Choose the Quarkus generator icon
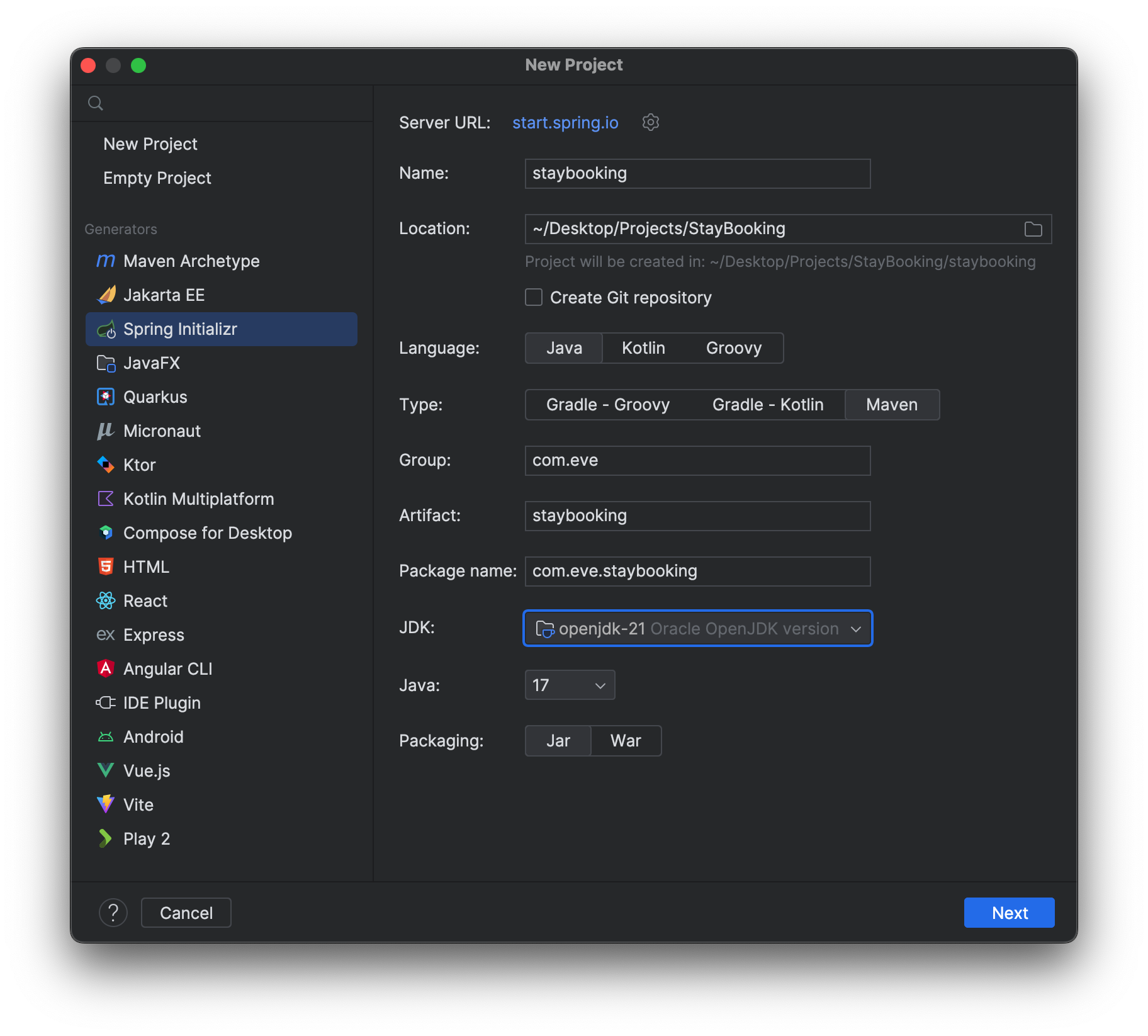Screen dimensions: 1148x1036 [x=106, y=397]
